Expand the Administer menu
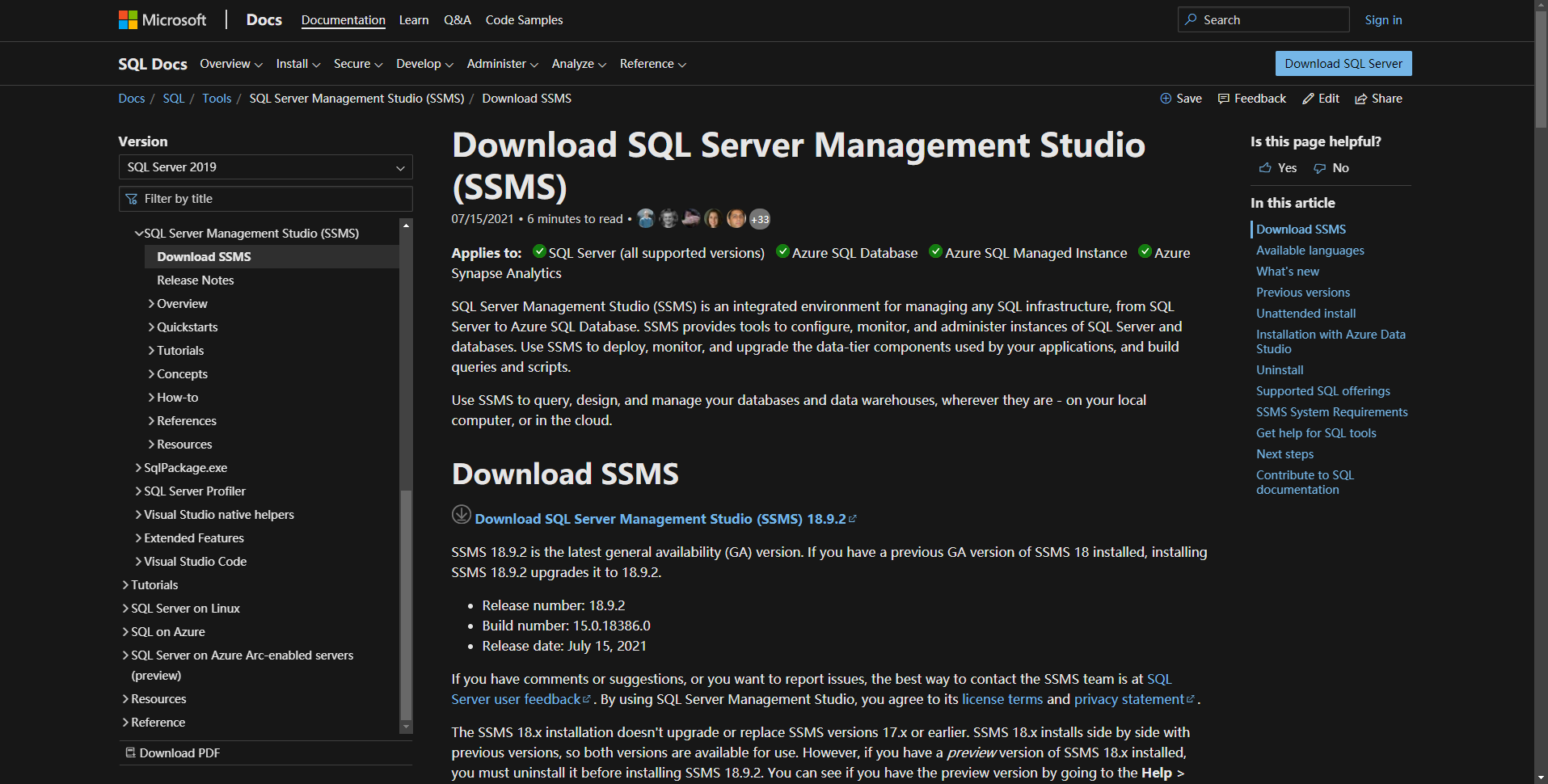Image resolution: width=1548 pixels, height=784 pixels. (503, 64)
